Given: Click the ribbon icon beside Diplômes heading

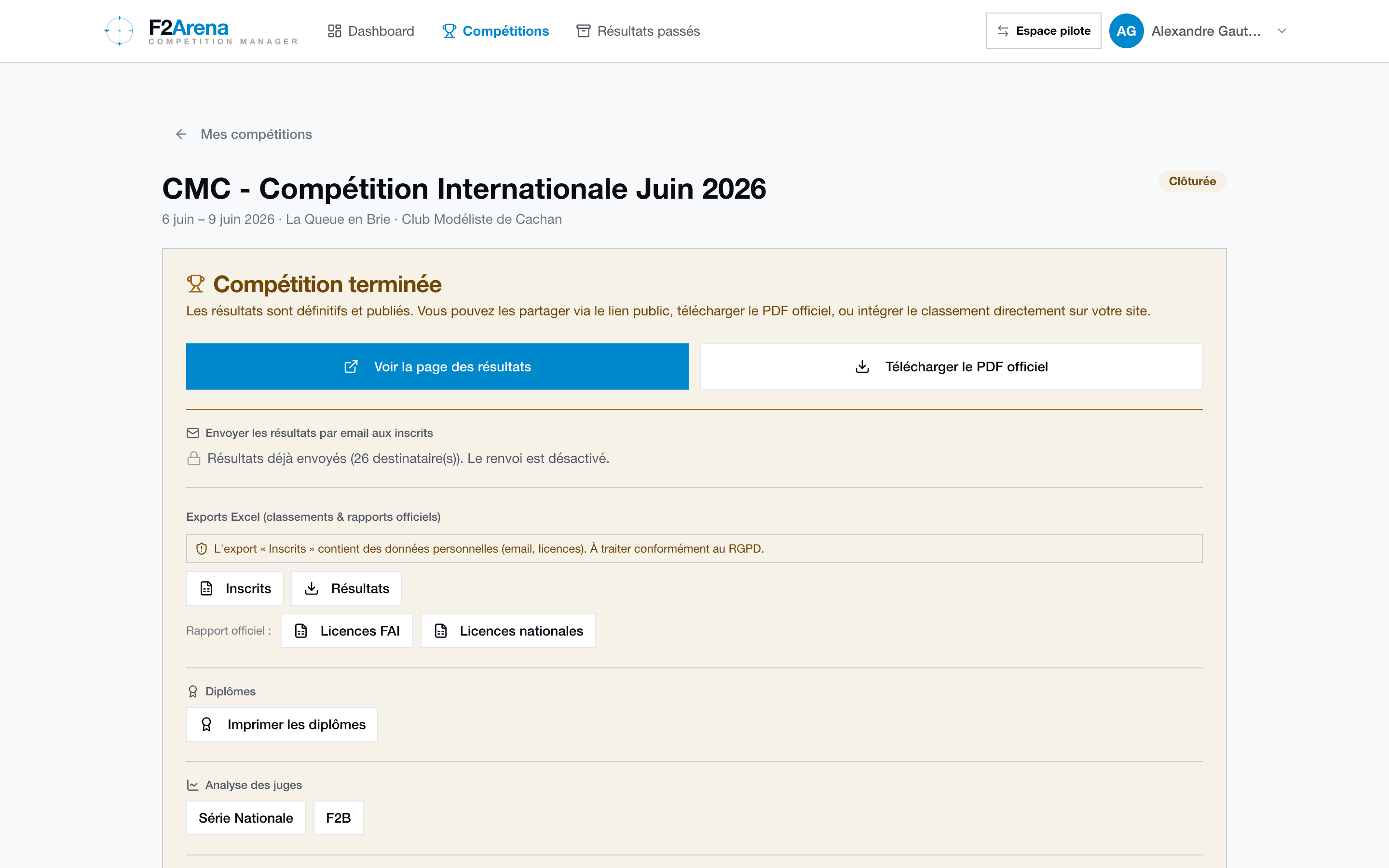Looking at the screenshot, I should point(193,691).
